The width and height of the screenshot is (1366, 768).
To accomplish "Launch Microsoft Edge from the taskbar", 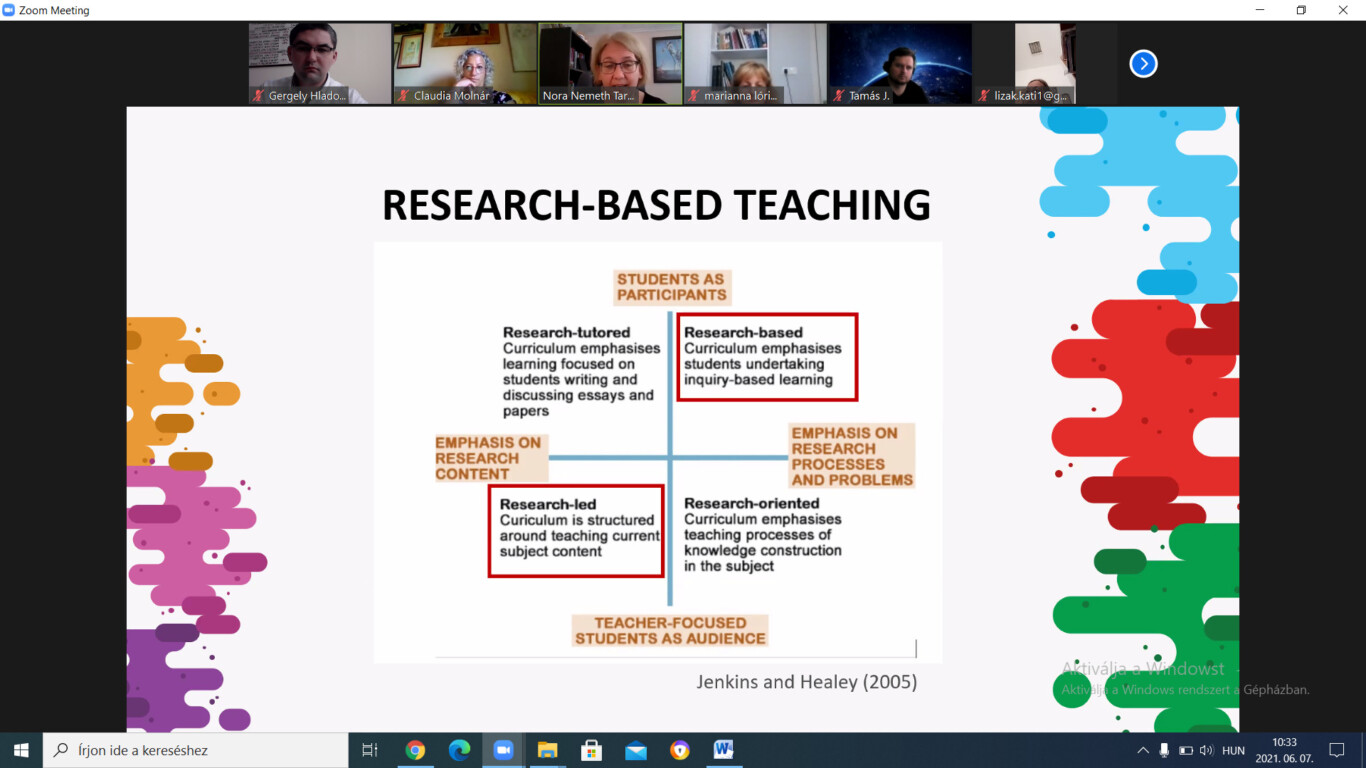I will (x=459, y=750).
